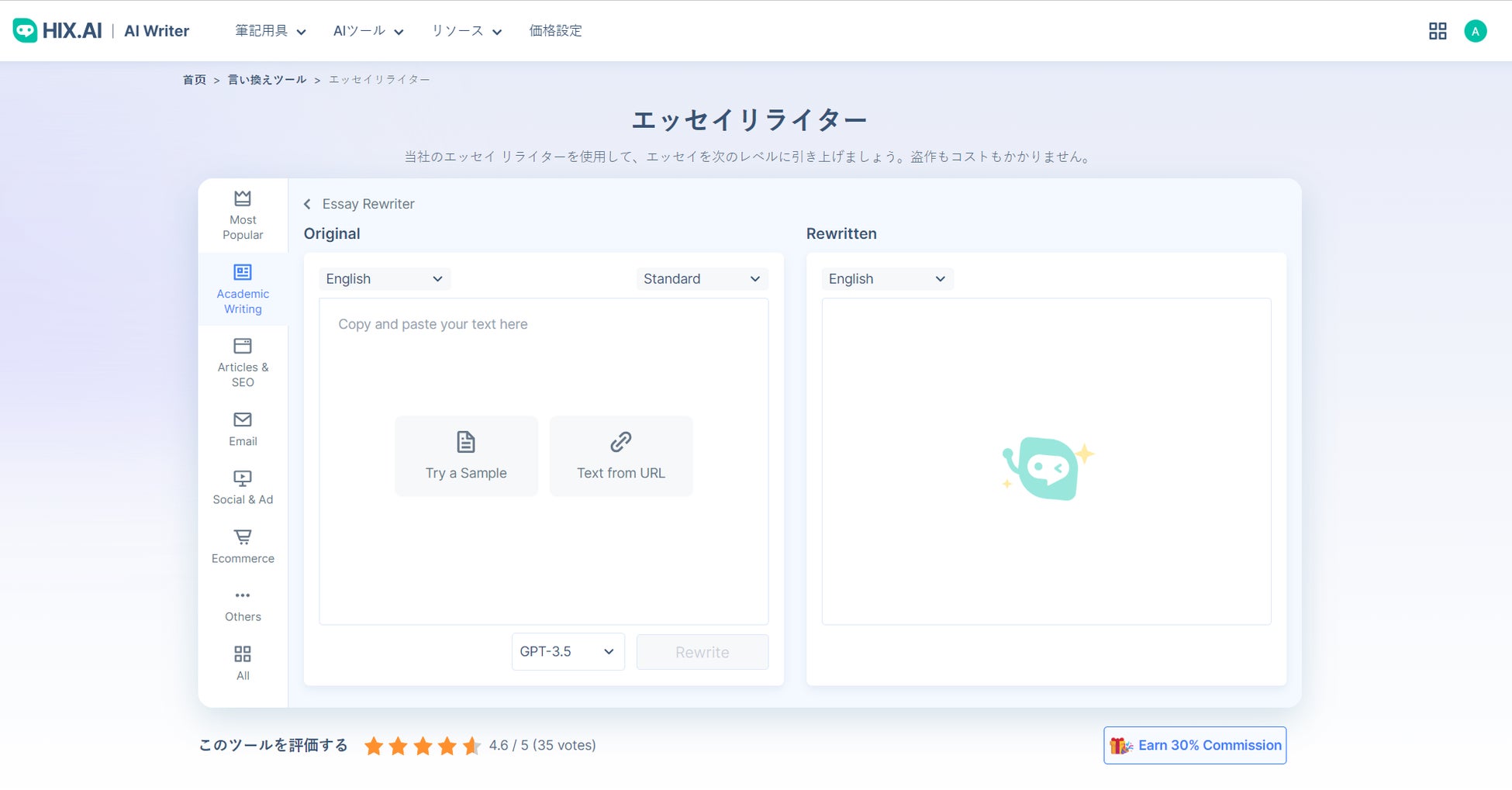Go to 首页 breadcrumb link
Screen dimensions: 1512x790
click(x=195, y=80)
